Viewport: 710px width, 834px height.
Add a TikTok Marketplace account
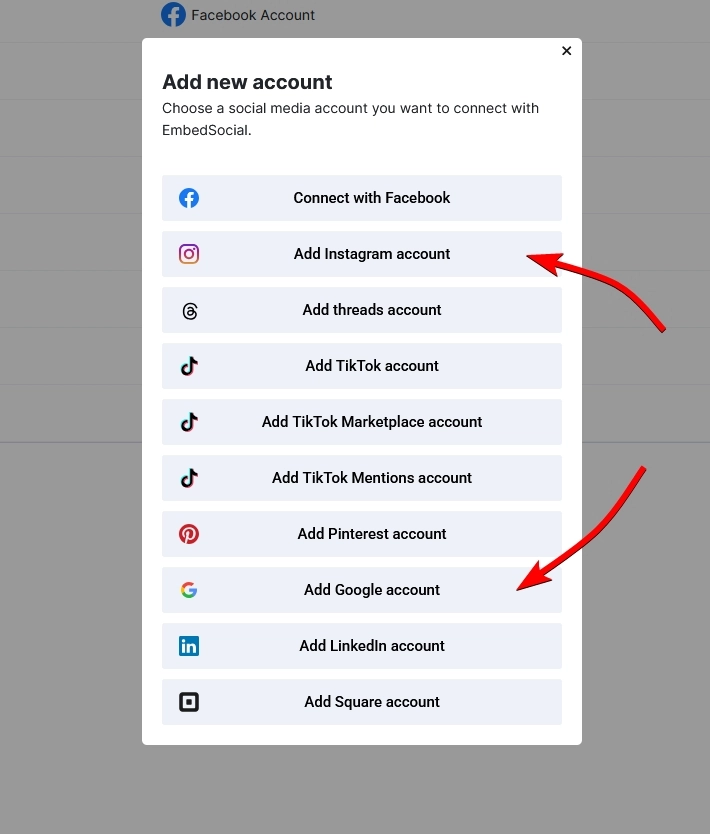371,422
